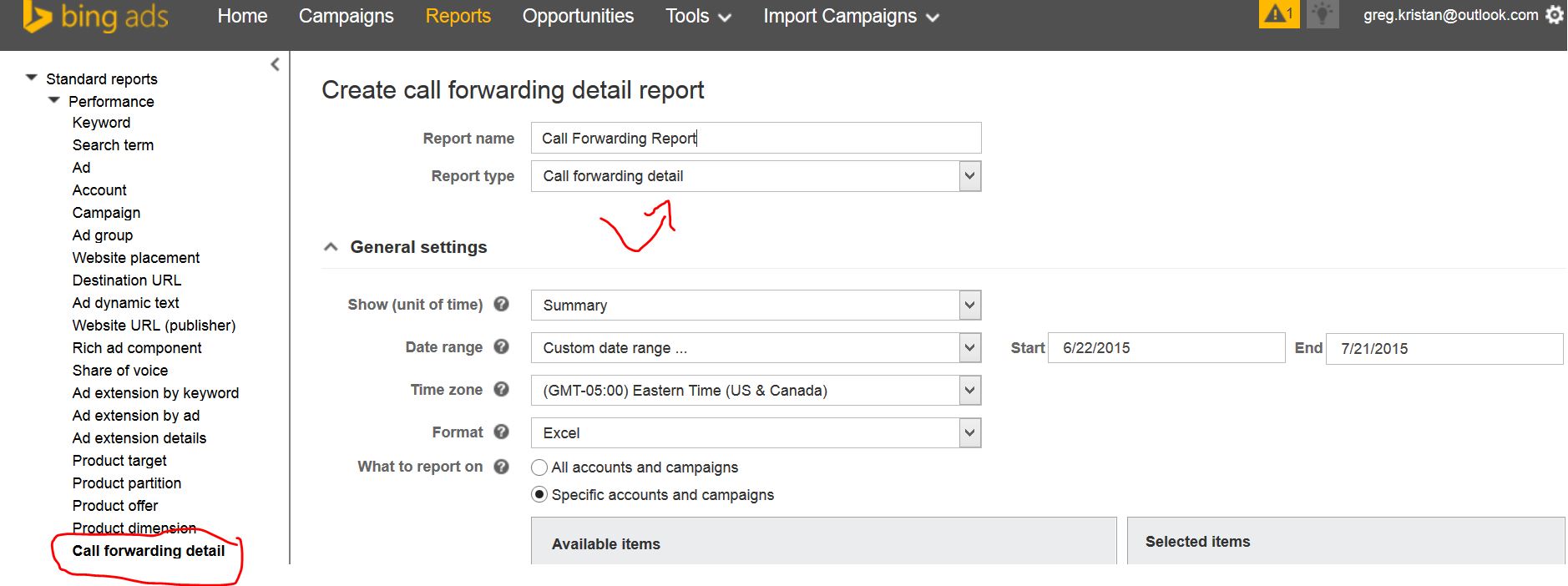1568x586 pixels.
Task: Click the Report name input field
Action: (756, 138)
